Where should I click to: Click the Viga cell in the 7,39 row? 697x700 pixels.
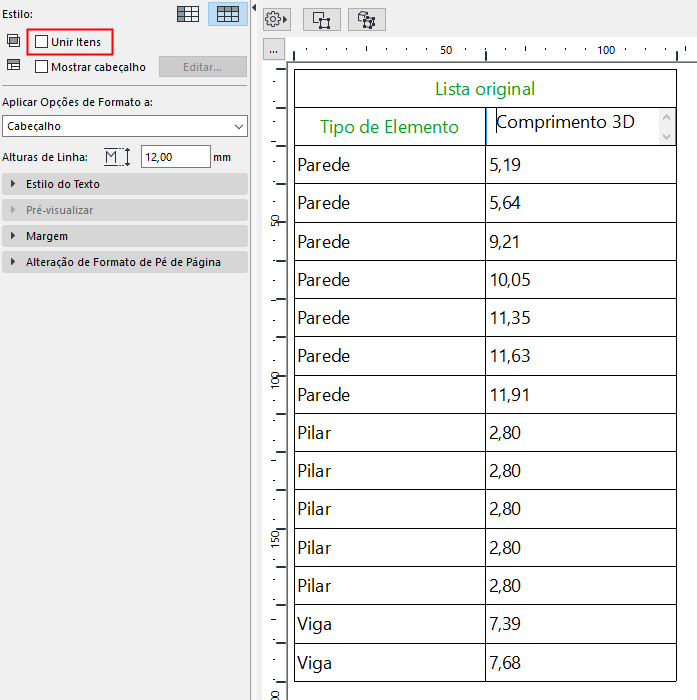click(390, 624)
